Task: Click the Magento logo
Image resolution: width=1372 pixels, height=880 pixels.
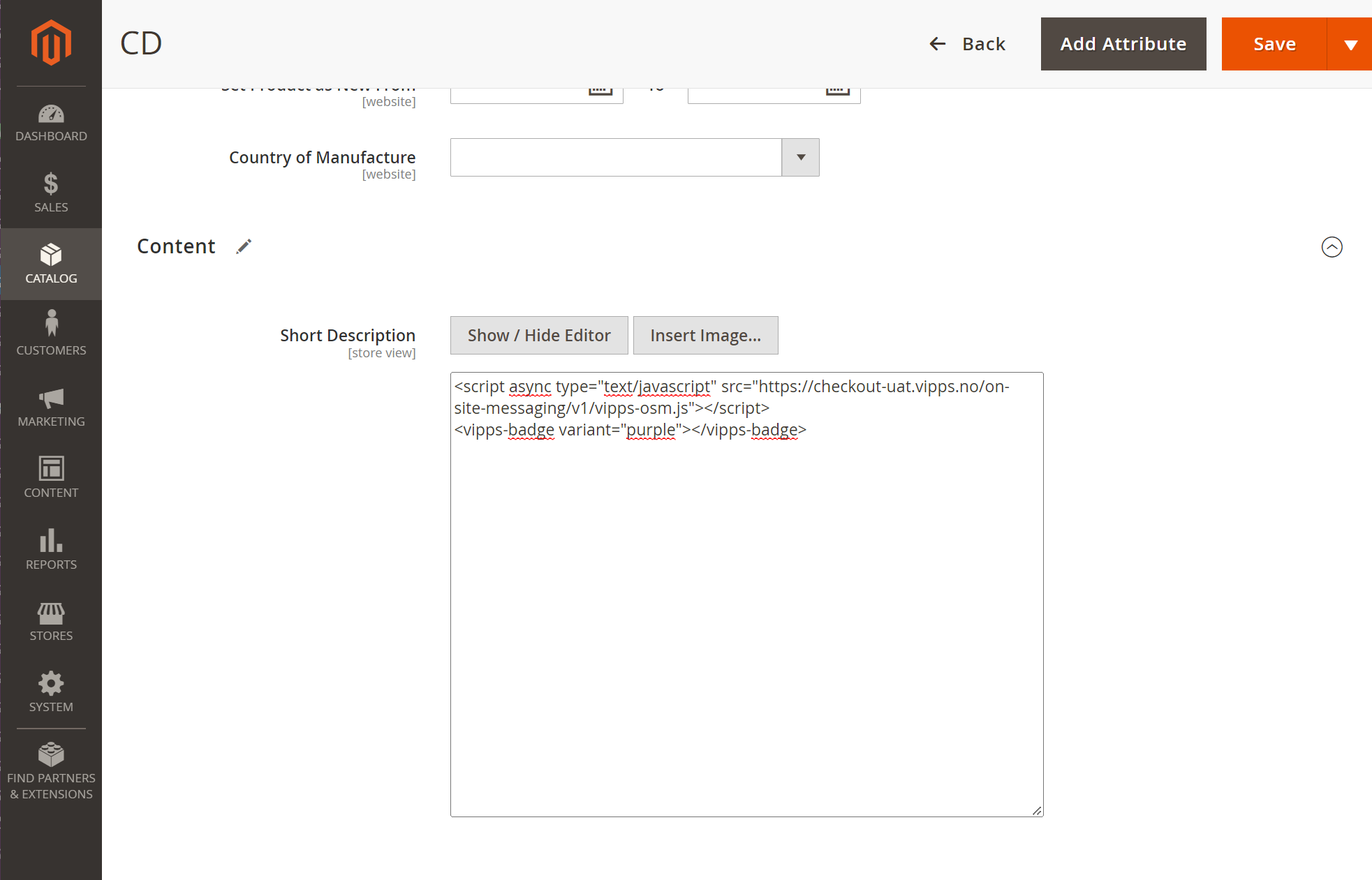Action: (51, 42)
